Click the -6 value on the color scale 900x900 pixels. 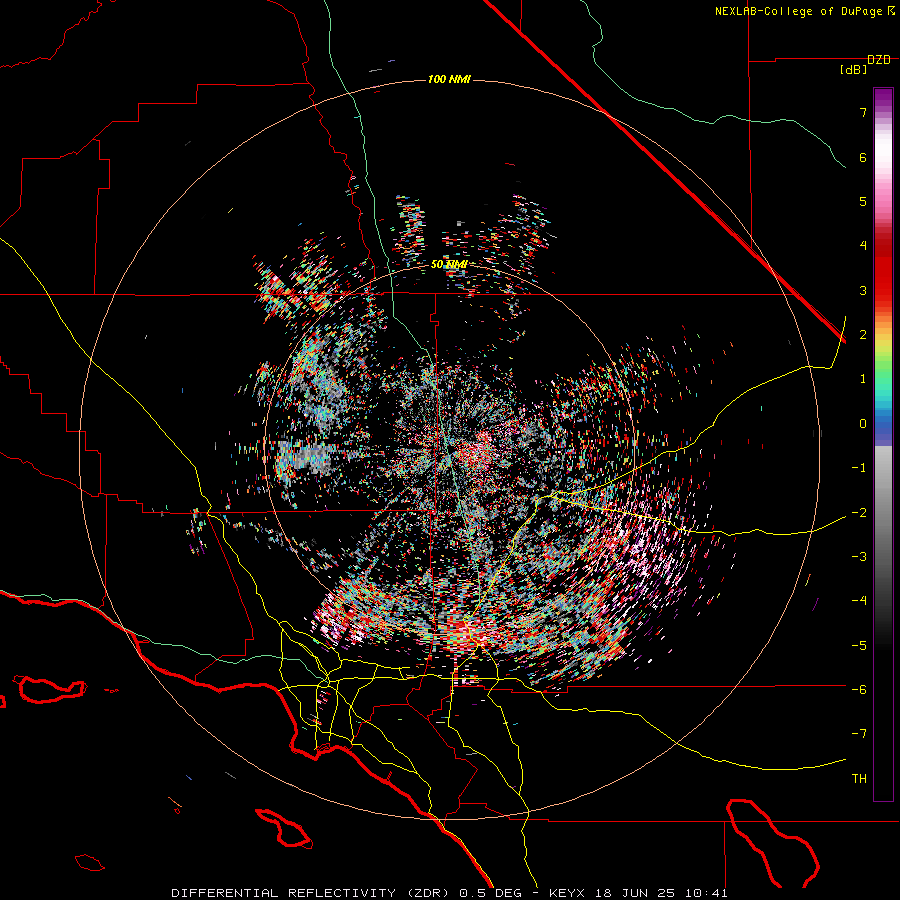pyautogui.click(x=859, y=690)
